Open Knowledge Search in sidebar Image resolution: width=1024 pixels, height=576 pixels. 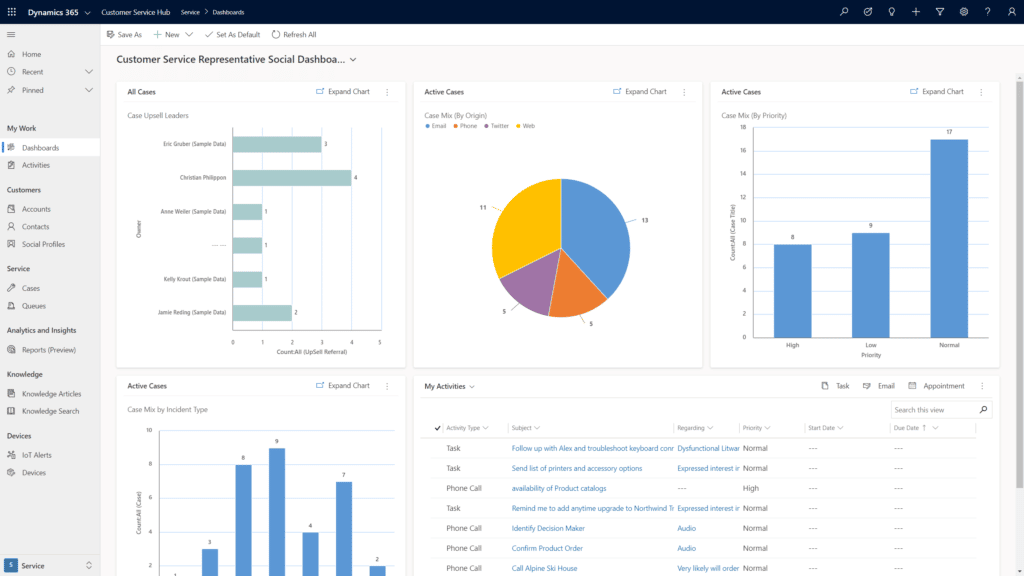[x=50, y=411]
